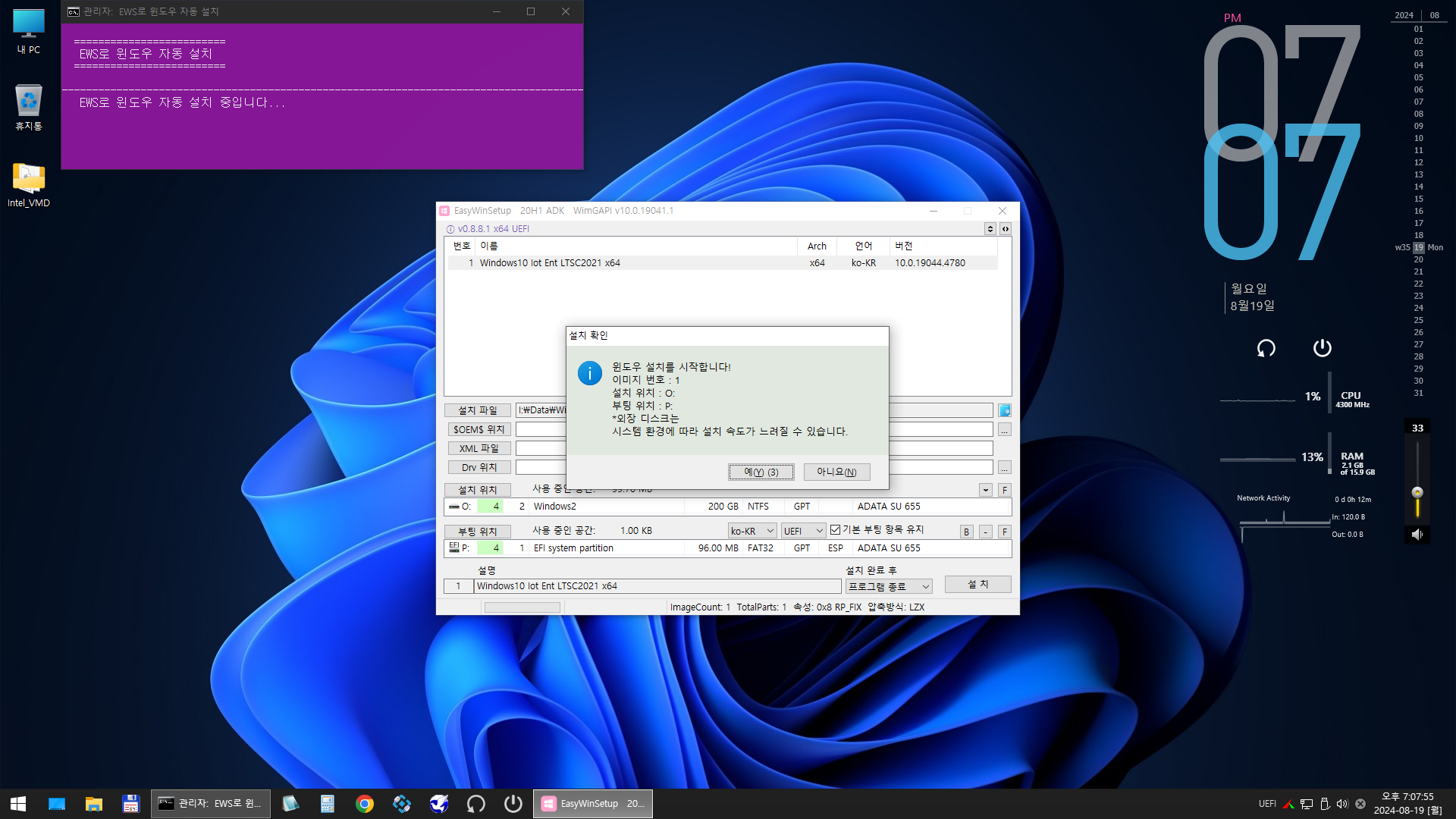Click the up-down stepper in EasyWinSetup header
Screen dimensions: 1456x819
click(990, 228)
